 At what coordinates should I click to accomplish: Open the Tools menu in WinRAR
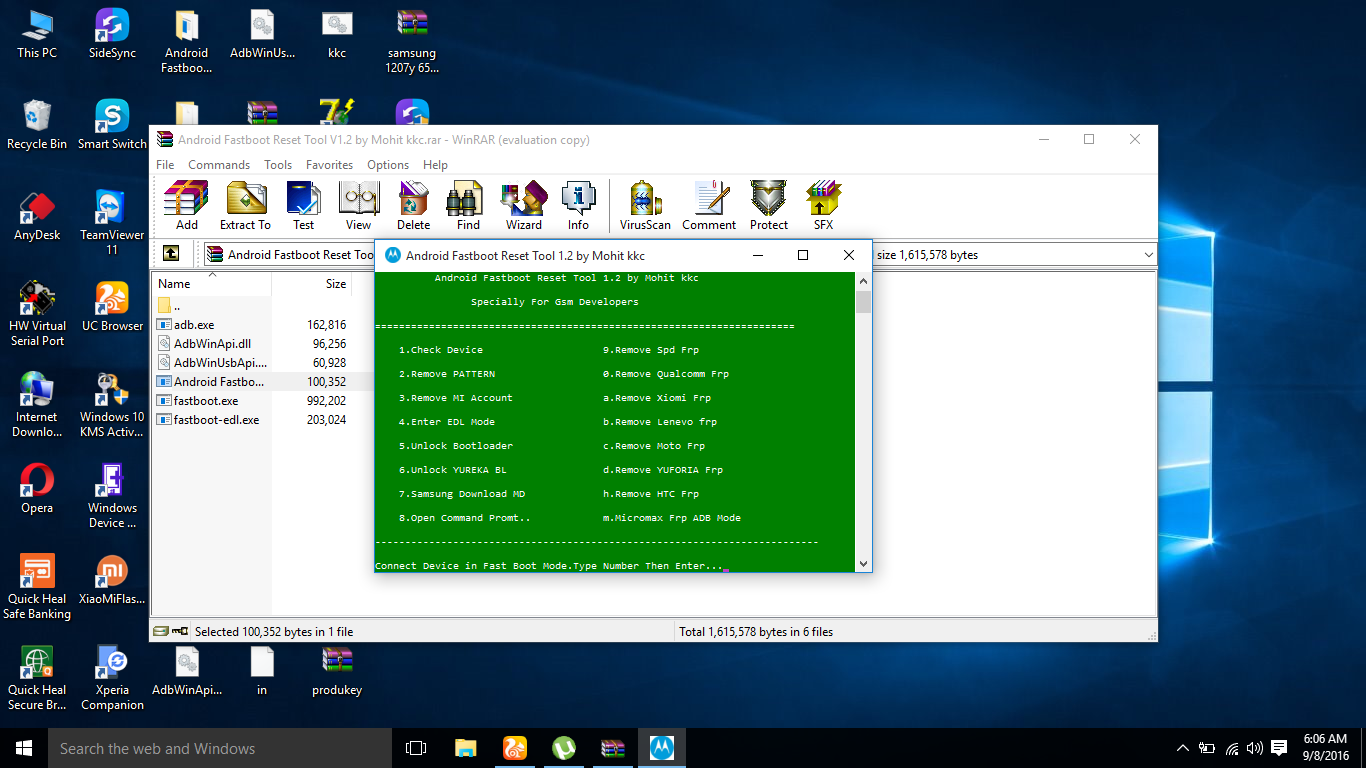pos(278,165)
